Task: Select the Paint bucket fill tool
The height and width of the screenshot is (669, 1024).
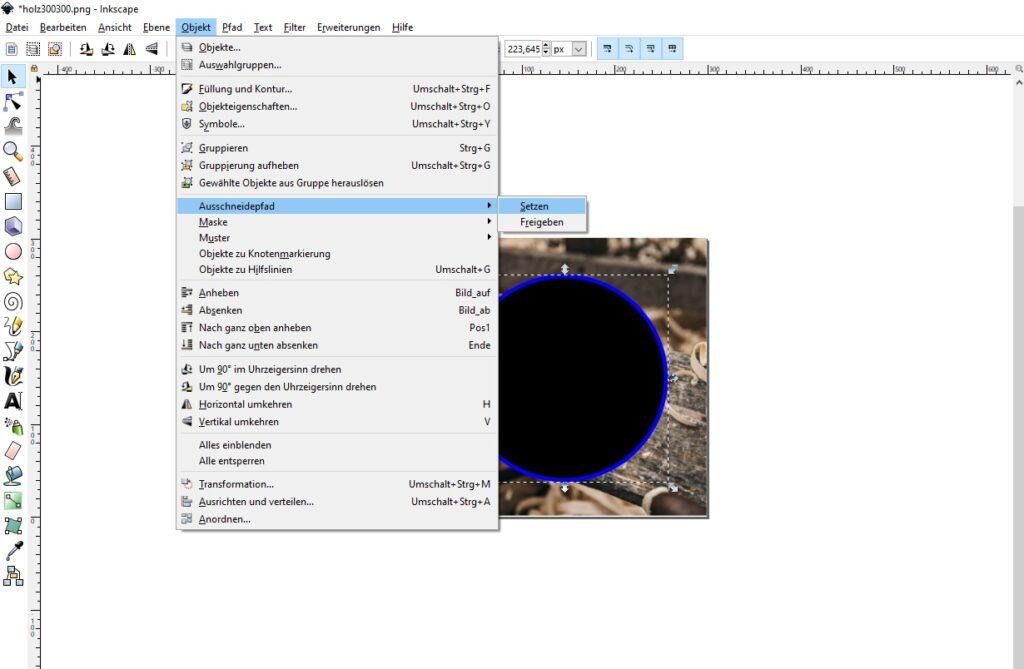Action: [x=12, y=476]
